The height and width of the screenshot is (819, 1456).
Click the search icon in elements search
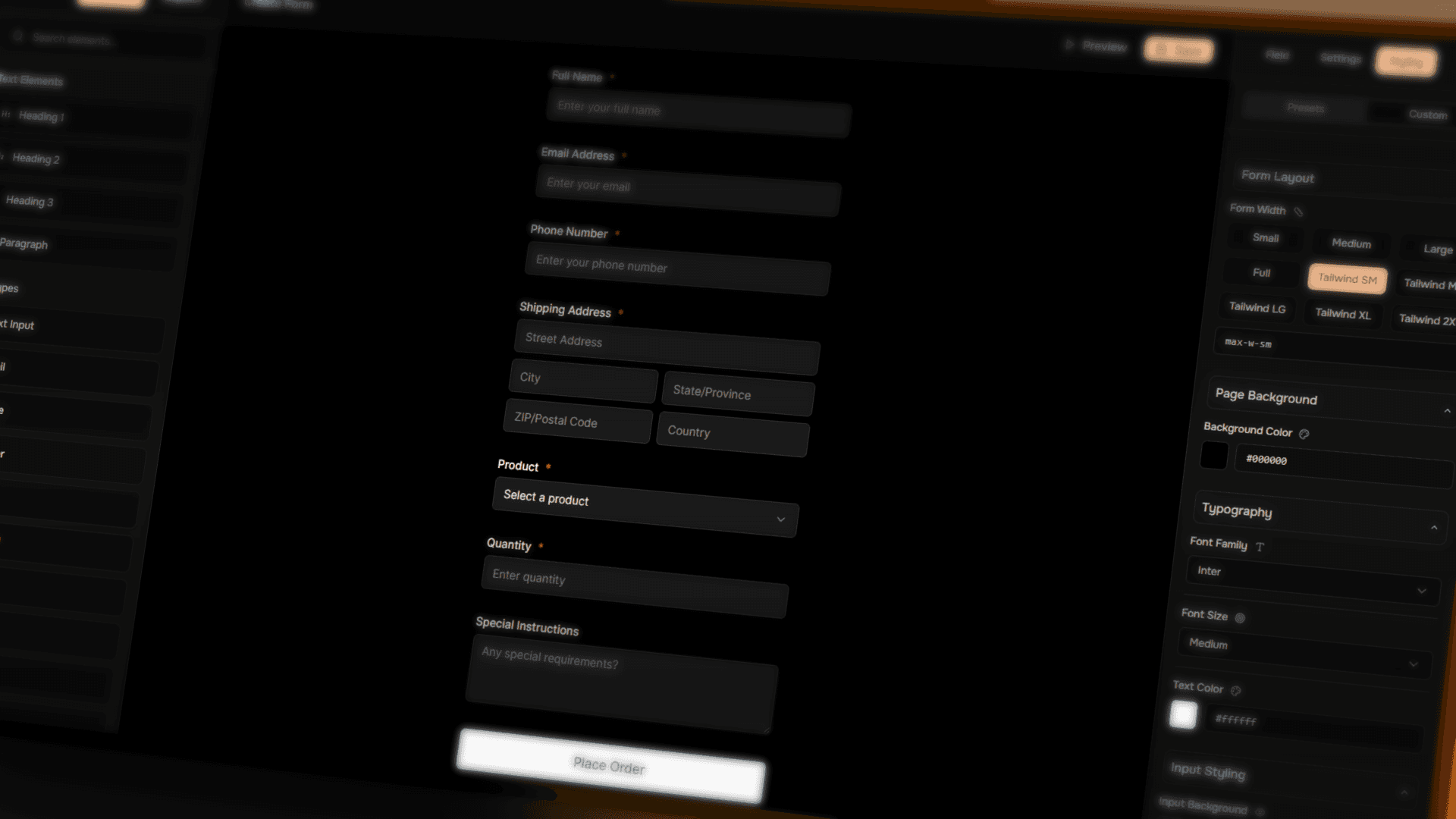click(18, 36)
